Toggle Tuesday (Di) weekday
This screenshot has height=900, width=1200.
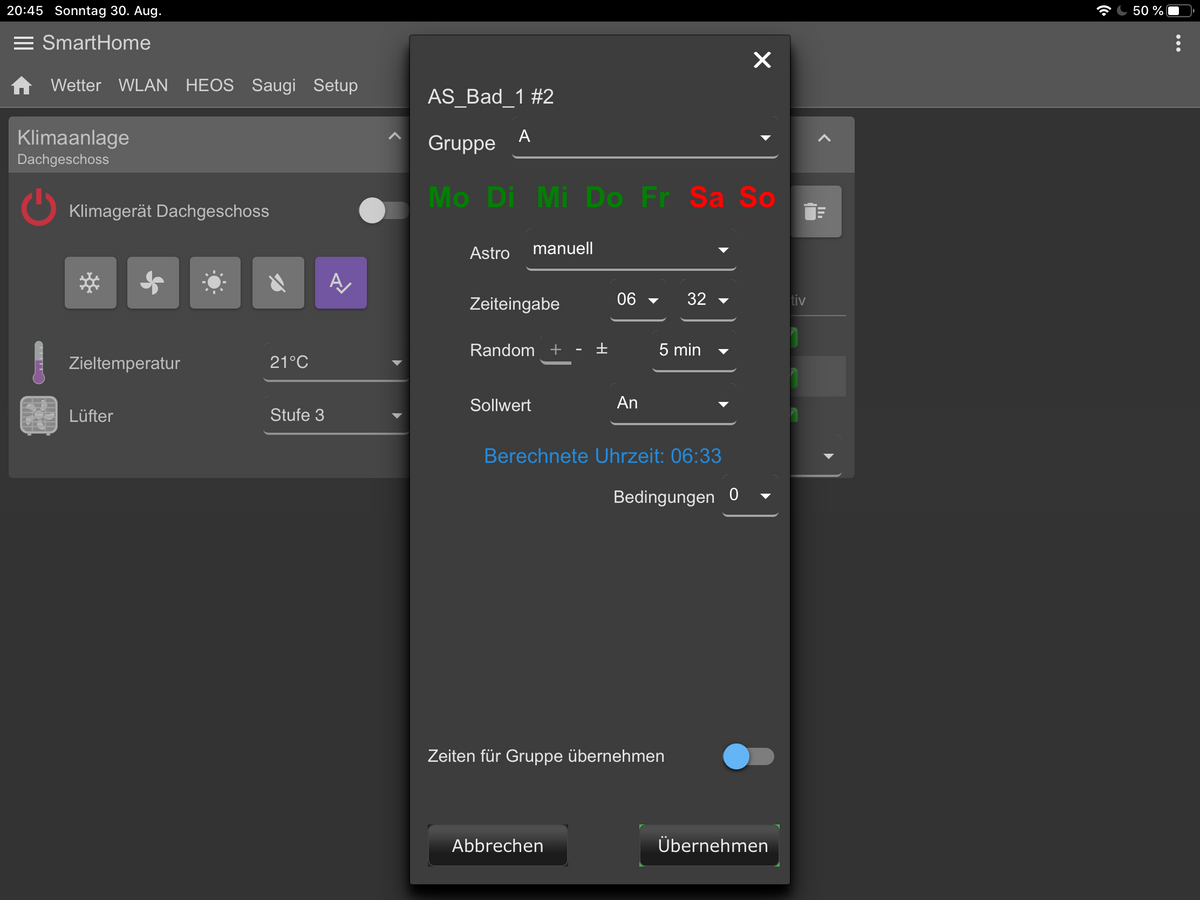(x=501, y=198)
